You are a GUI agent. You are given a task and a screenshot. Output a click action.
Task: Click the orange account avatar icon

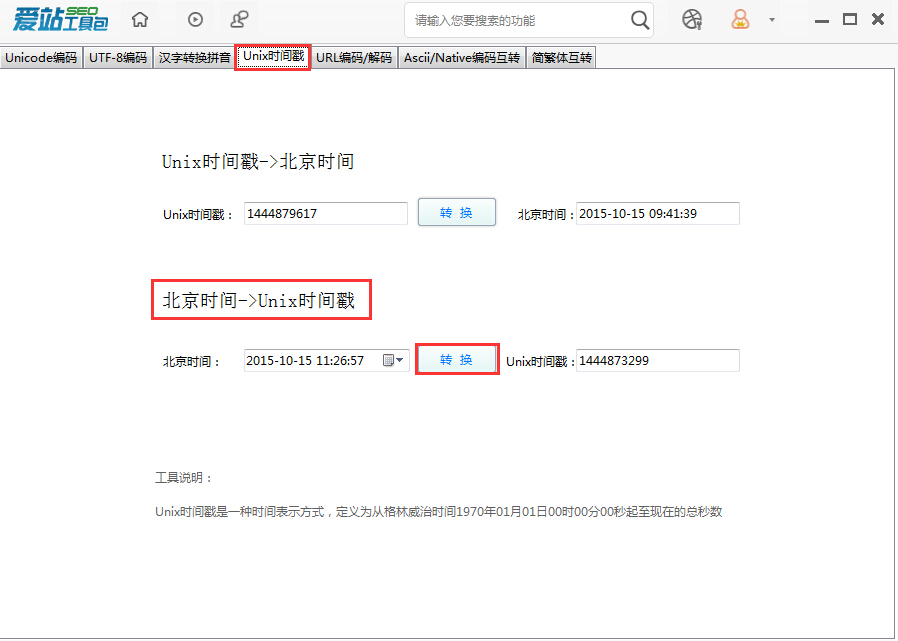tap(740, 19)
